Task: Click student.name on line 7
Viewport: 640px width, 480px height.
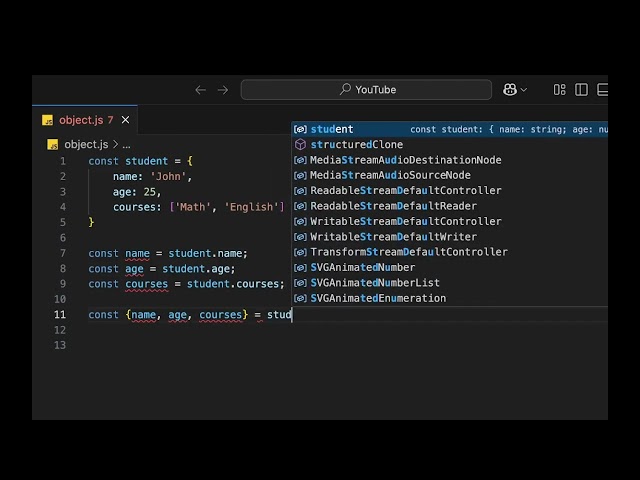Action: [205, 253]
